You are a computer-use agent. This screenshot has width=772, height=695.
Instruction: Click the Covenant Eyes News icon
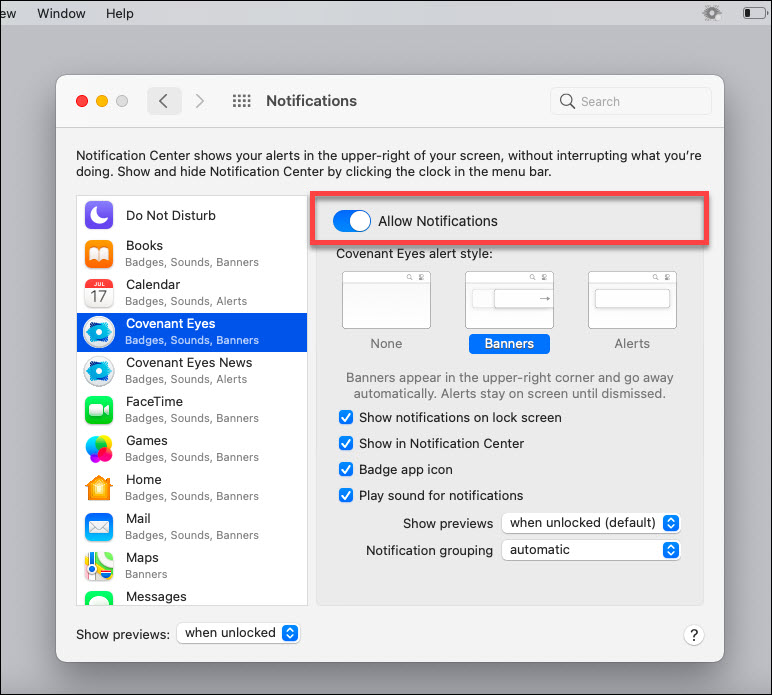tap(99, 371)
